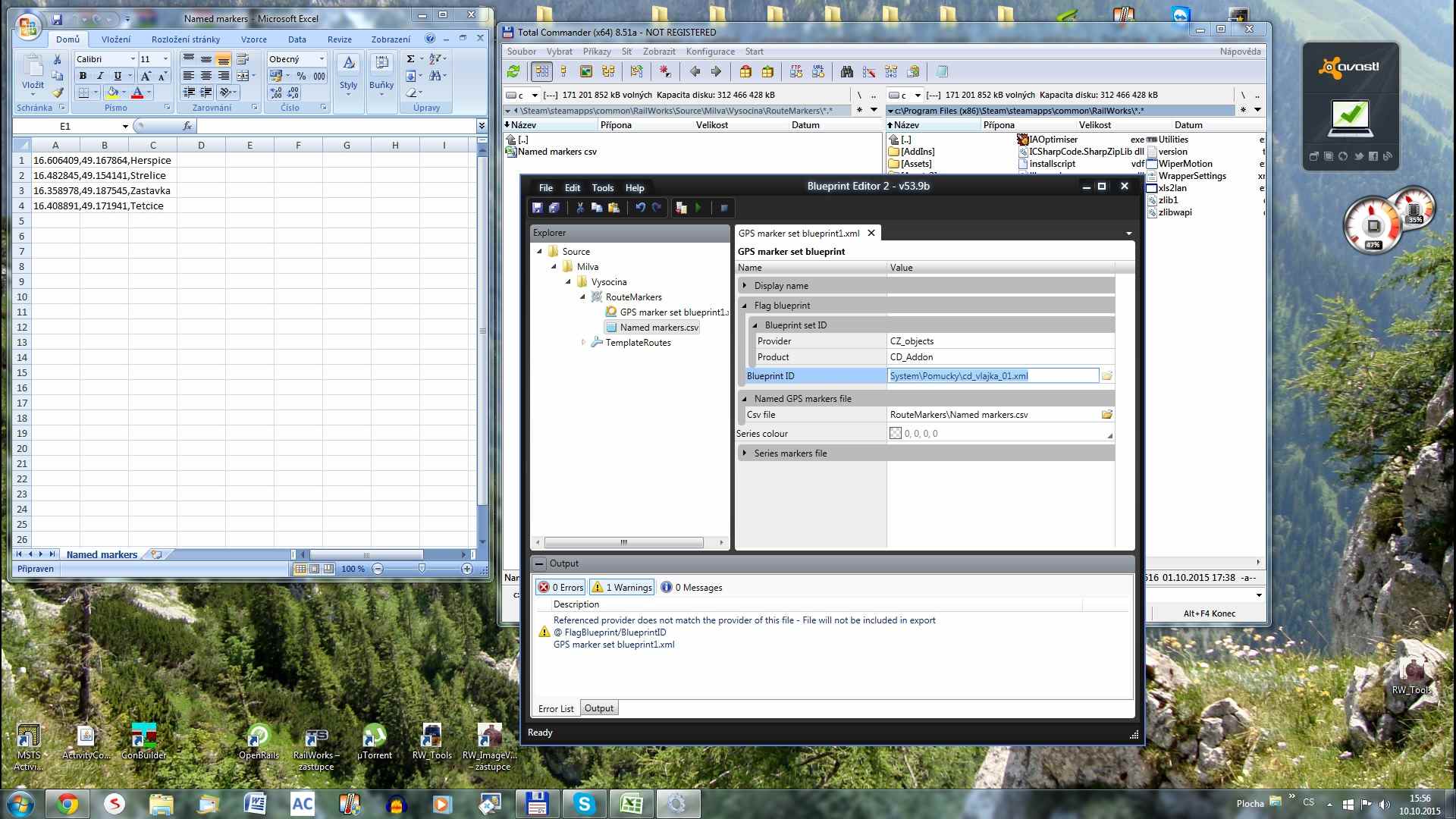Select Named markers.csv in Explorer tree
Screen dimensions: 1456x819
(652, 328)
